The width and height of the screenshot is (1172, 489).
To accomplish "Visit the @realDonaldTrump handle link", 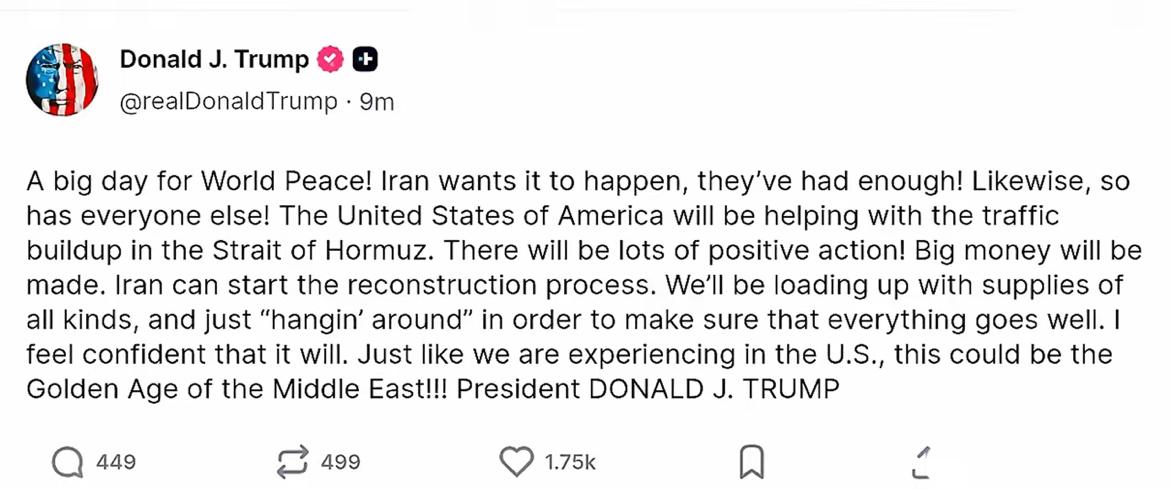I will tap(228, 102).
